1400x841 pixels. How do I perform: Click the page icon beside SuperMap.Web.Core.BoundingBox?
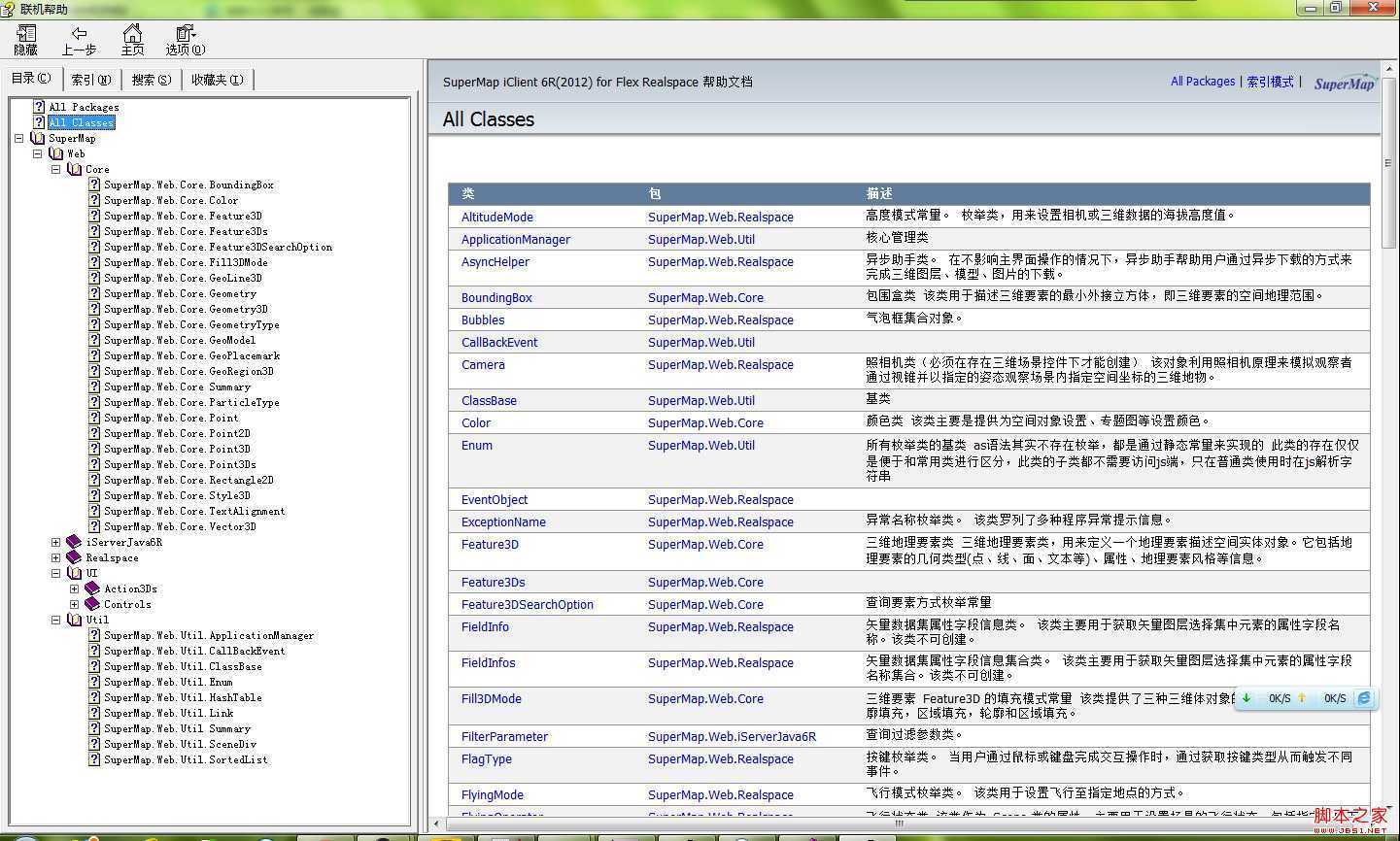click(x=94, y=185)
